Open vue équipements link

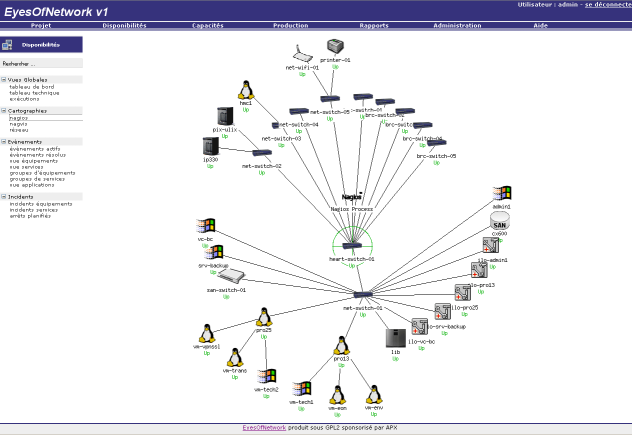[34, 161]
